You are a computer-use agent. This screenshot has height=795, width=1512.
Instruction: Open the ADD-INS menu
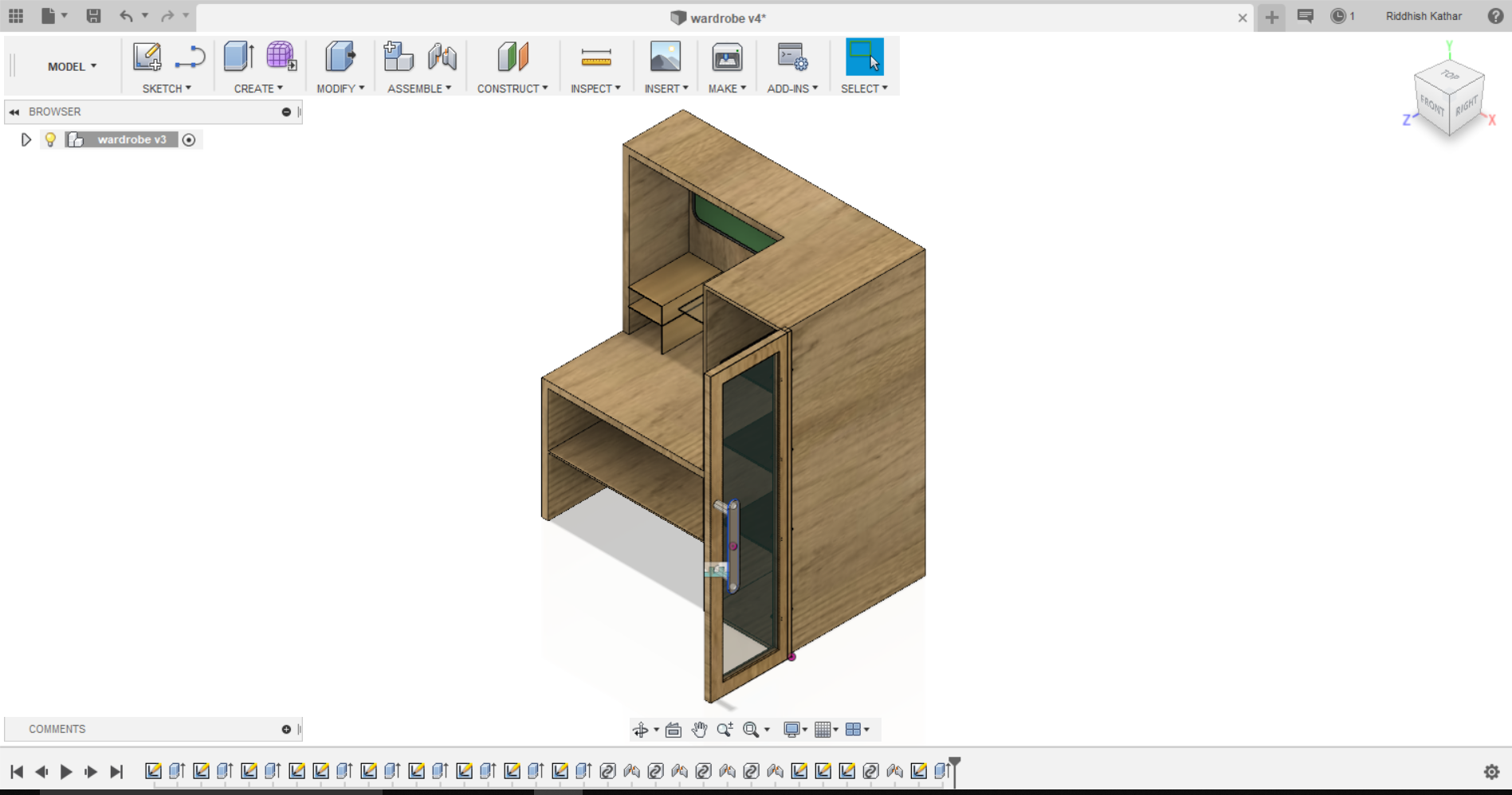[792, 88]
